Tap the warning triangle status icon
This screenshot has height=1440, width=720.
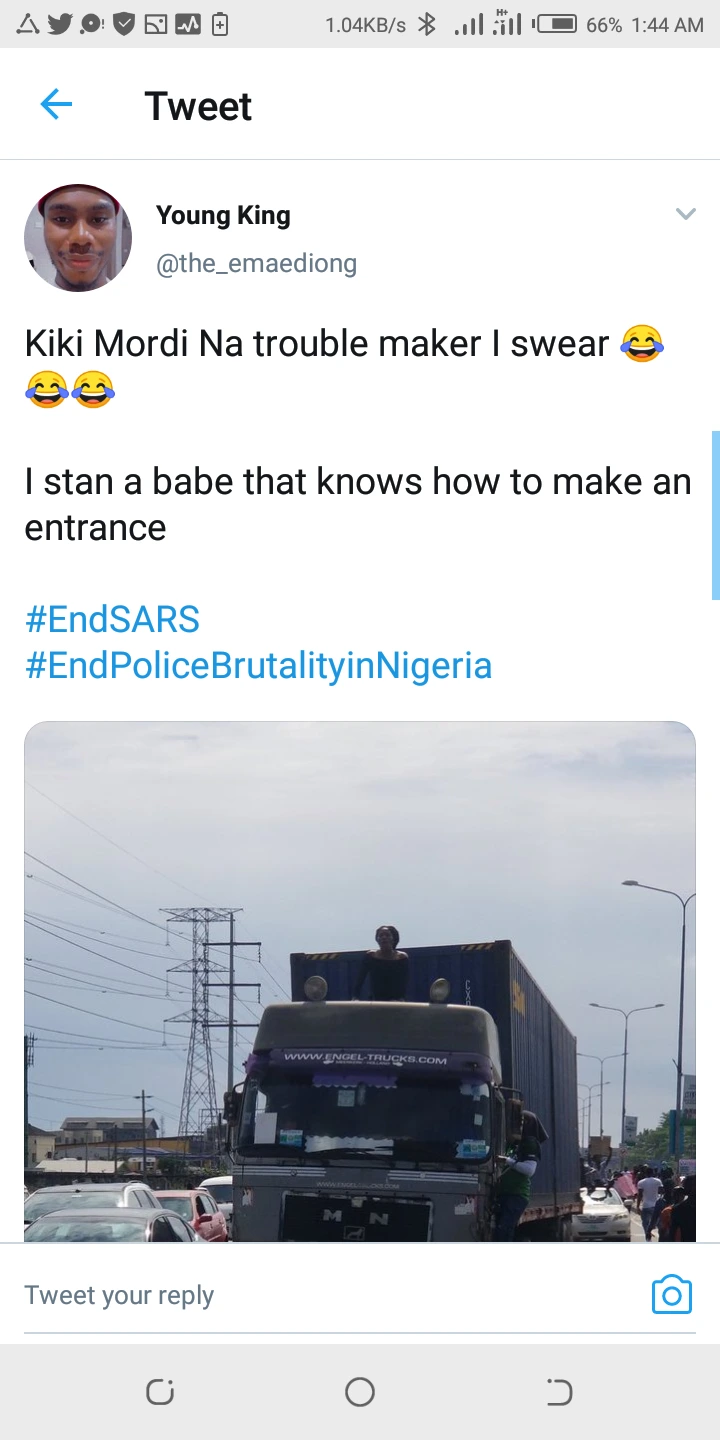tap(27, 24)
